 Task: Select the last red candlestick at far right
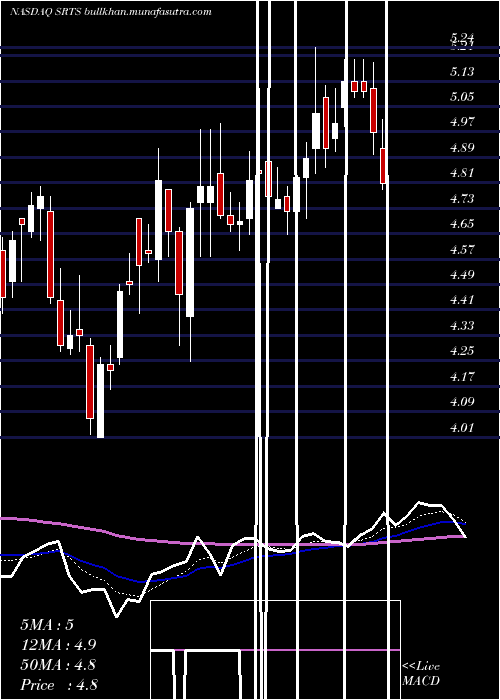click(383, 166)
